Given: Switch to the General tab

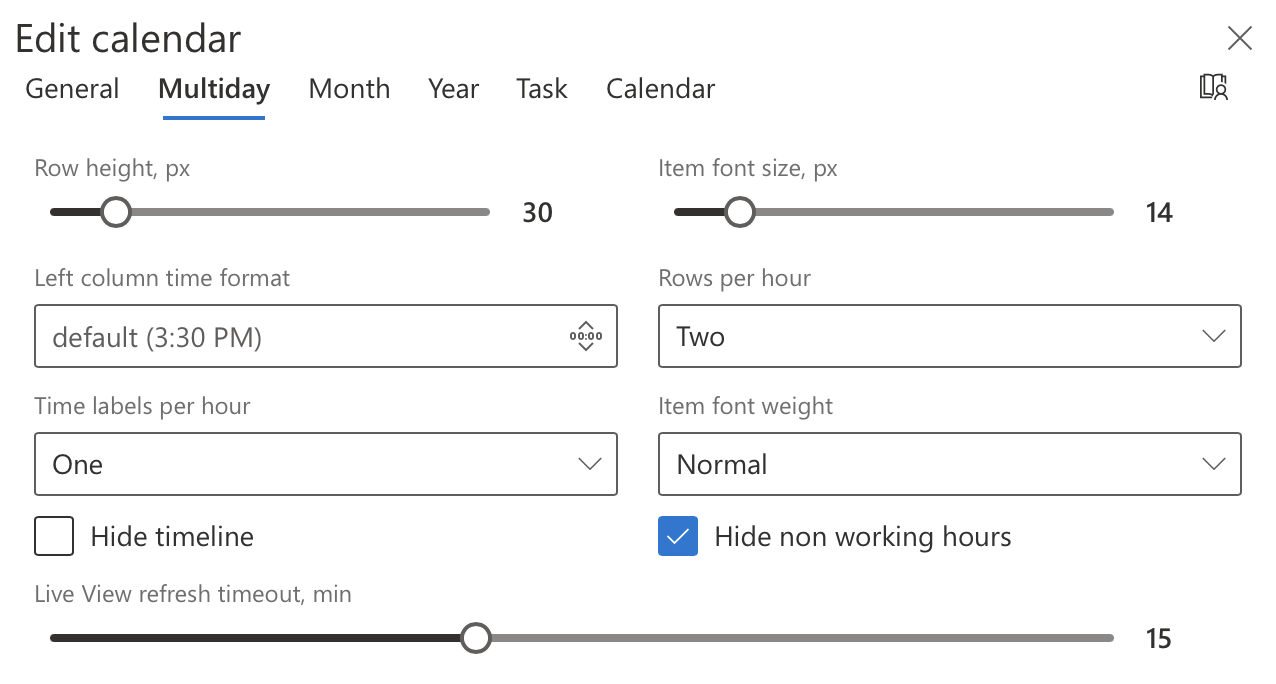Looking at the screenshot, I should (72, 89).
